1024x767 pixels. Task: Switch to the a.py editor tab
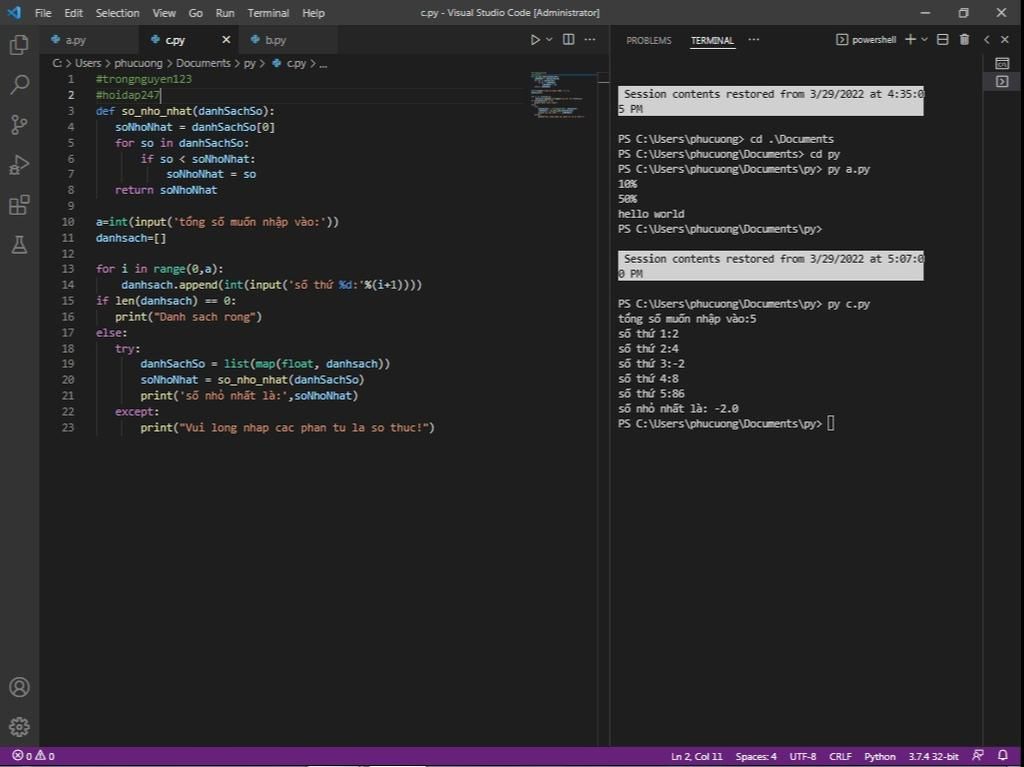coord(89,40)
